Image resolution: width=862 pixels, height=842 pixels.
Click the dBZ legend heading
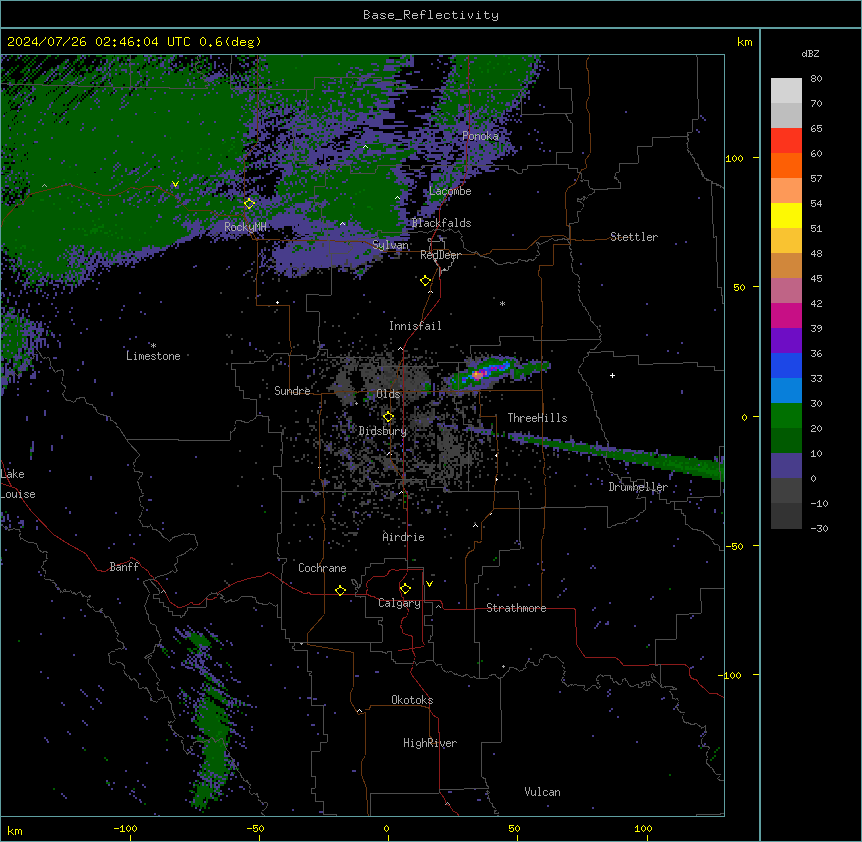[x=810, y=54]
